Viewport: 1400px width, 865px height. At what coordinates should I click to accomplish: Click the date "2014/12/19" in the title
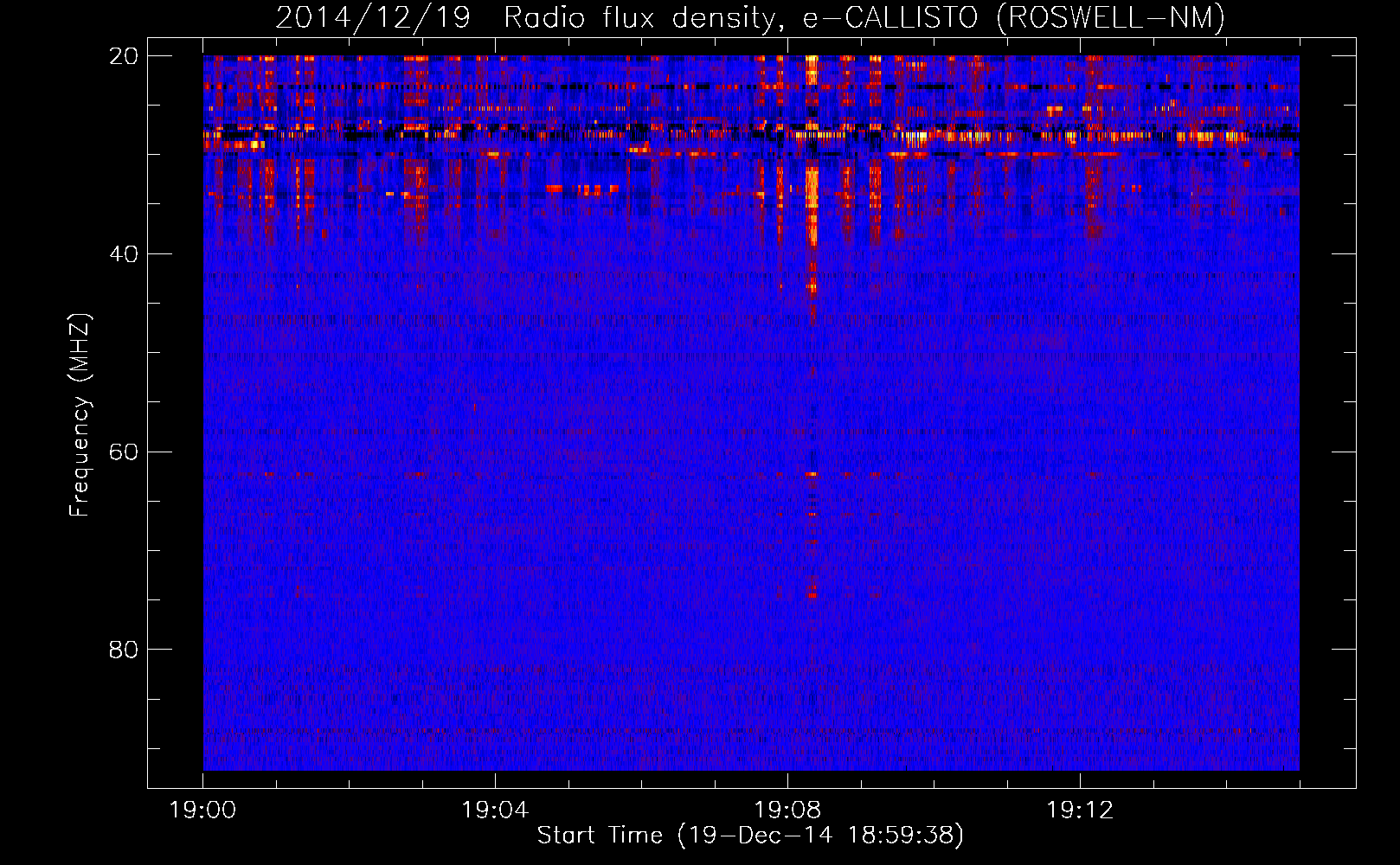(x=373, y=18)
